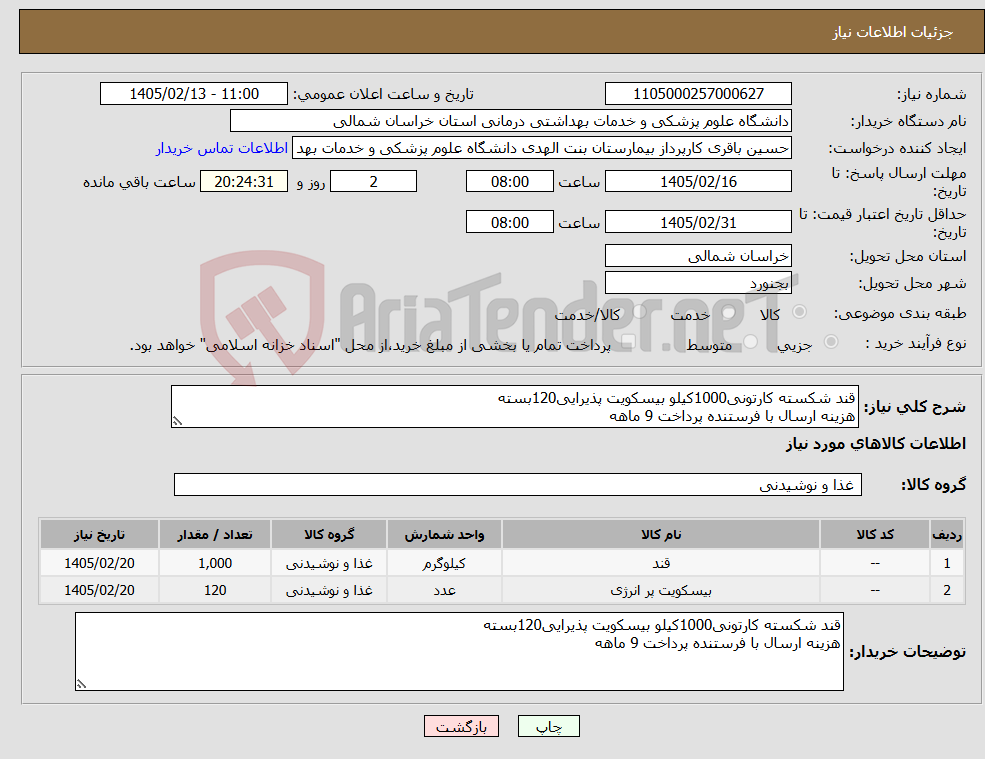Click the گروه کالا column header

pyautogui.click(x=329, y=534)
